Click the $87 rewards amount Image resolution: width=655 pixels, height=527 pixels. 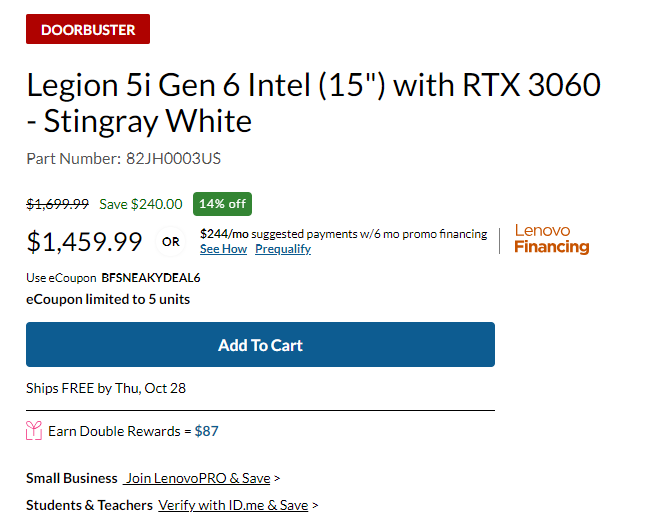pos(206,431)
